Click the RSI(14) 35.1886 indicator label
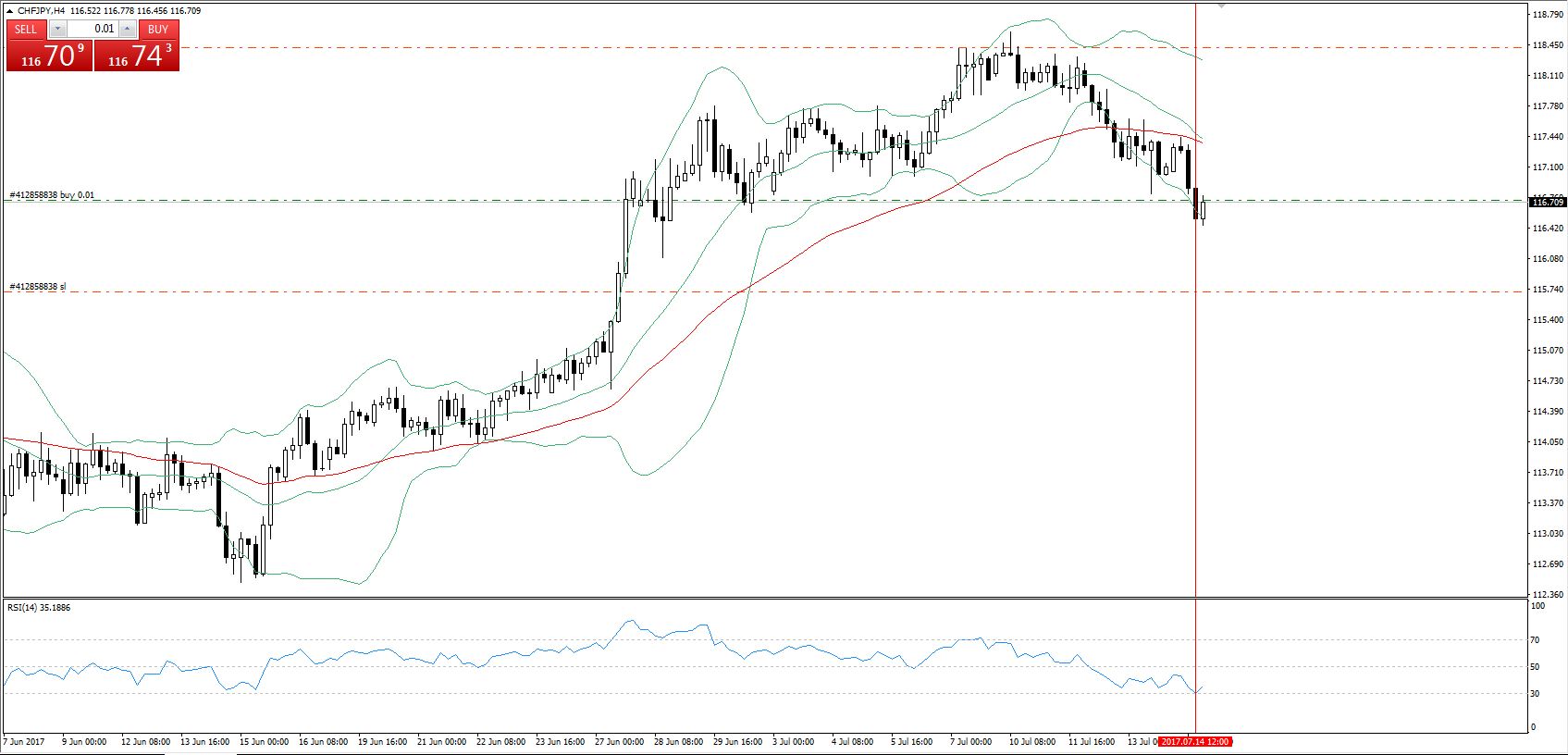Viewport: 1568px width, 755px height. pos(39,608)
